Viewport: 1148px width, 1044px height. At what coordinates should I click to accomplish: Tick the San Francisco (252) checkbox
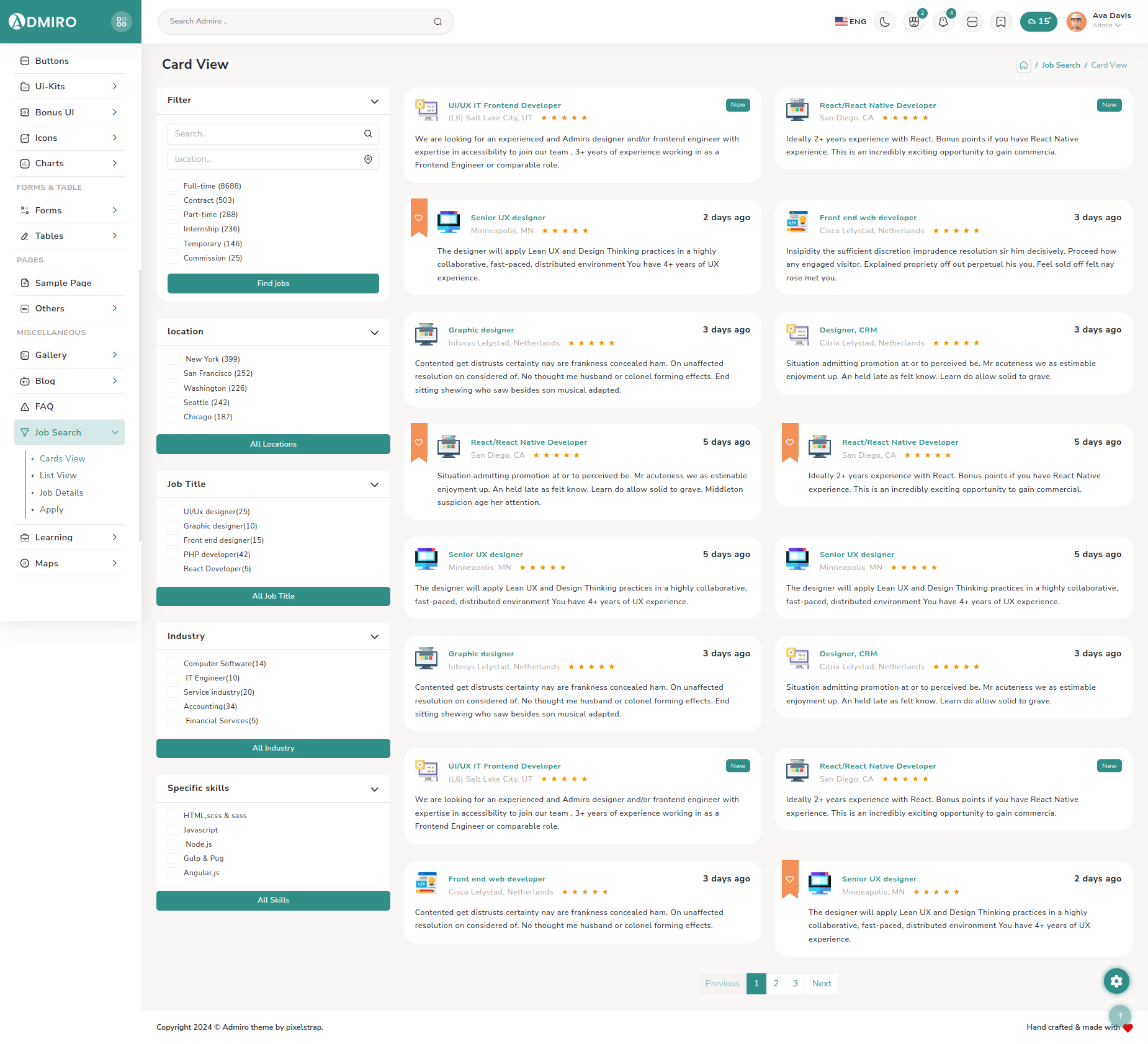(x=174, y=373)
